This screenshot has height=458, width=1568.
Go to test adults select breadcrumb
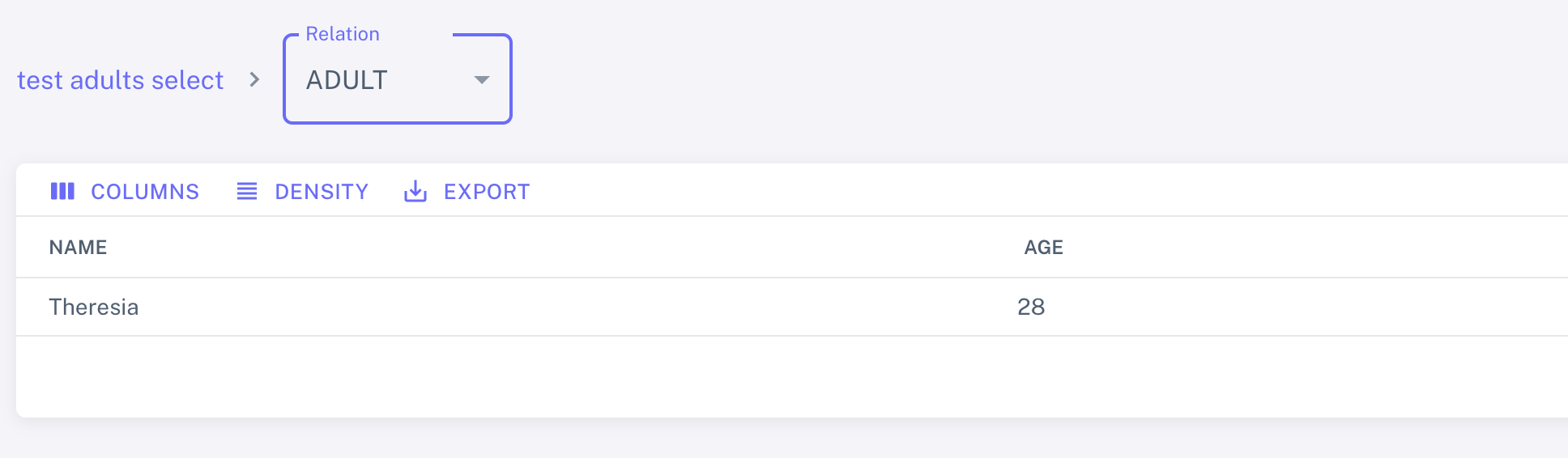[x=120, y=80]
